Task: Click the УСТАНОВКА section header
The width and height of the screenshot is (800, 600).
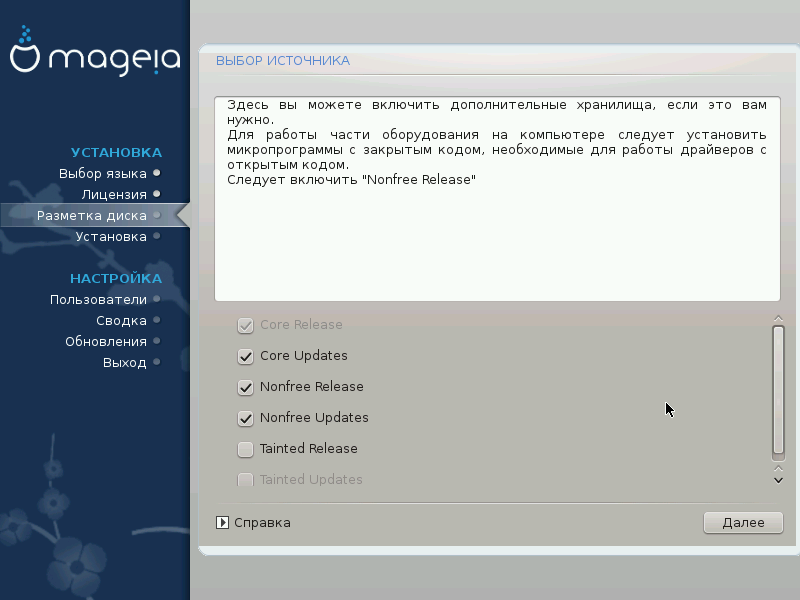Action: pos(116,152)
